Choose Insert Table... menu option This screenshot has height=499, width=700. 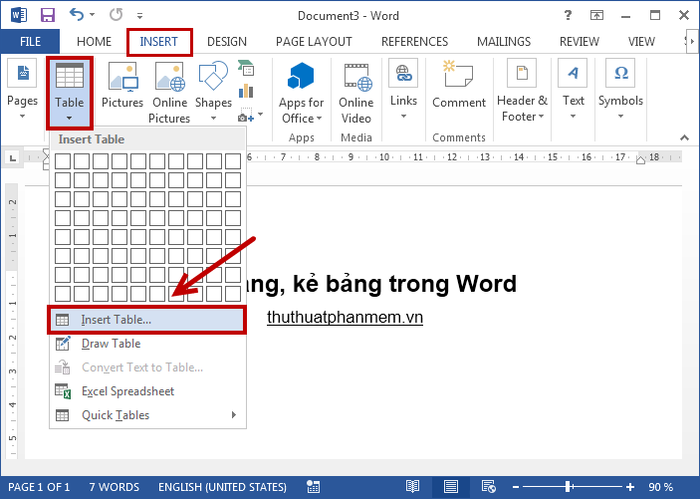[x=147, y=320]
